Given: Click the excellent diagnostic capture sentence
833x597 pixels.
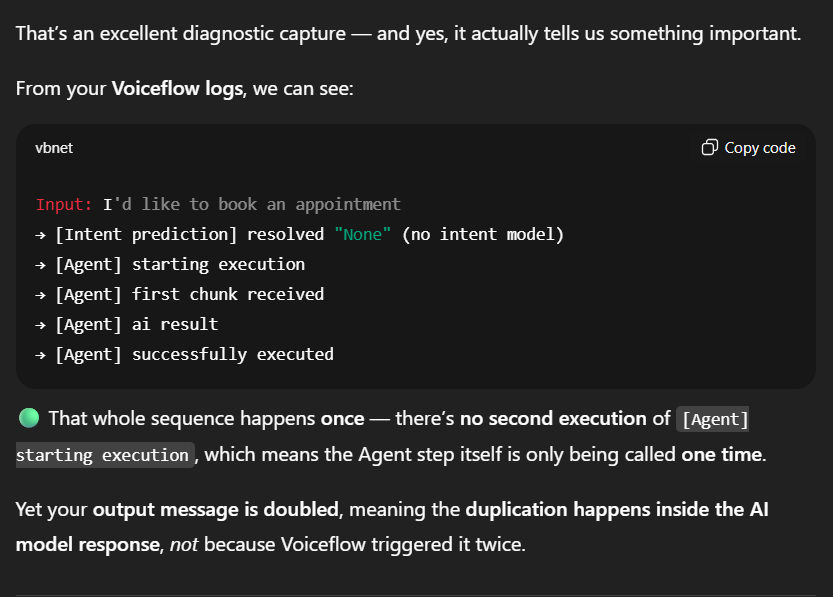Looking at the screenshot, I should point(408,32).
